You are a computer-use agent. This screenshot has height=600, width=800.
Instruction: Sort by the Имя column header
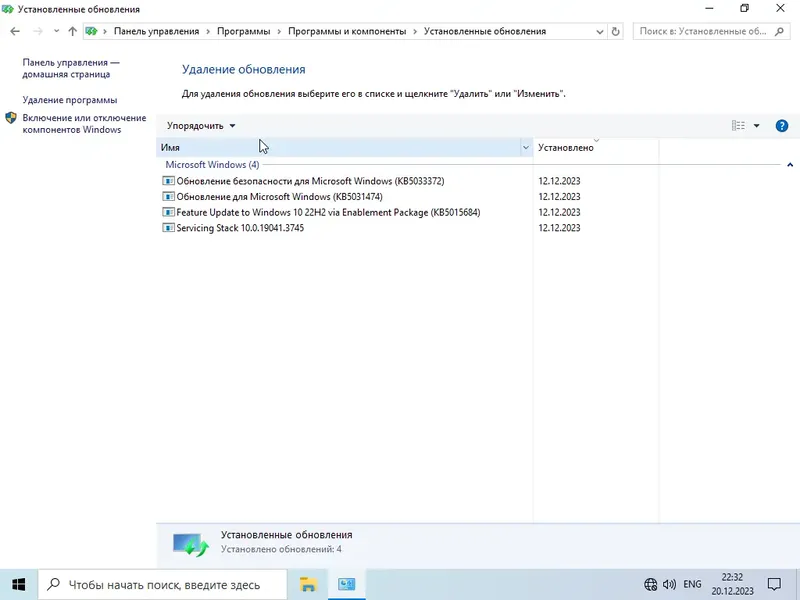pyautogui.click(x=338, y=147)
